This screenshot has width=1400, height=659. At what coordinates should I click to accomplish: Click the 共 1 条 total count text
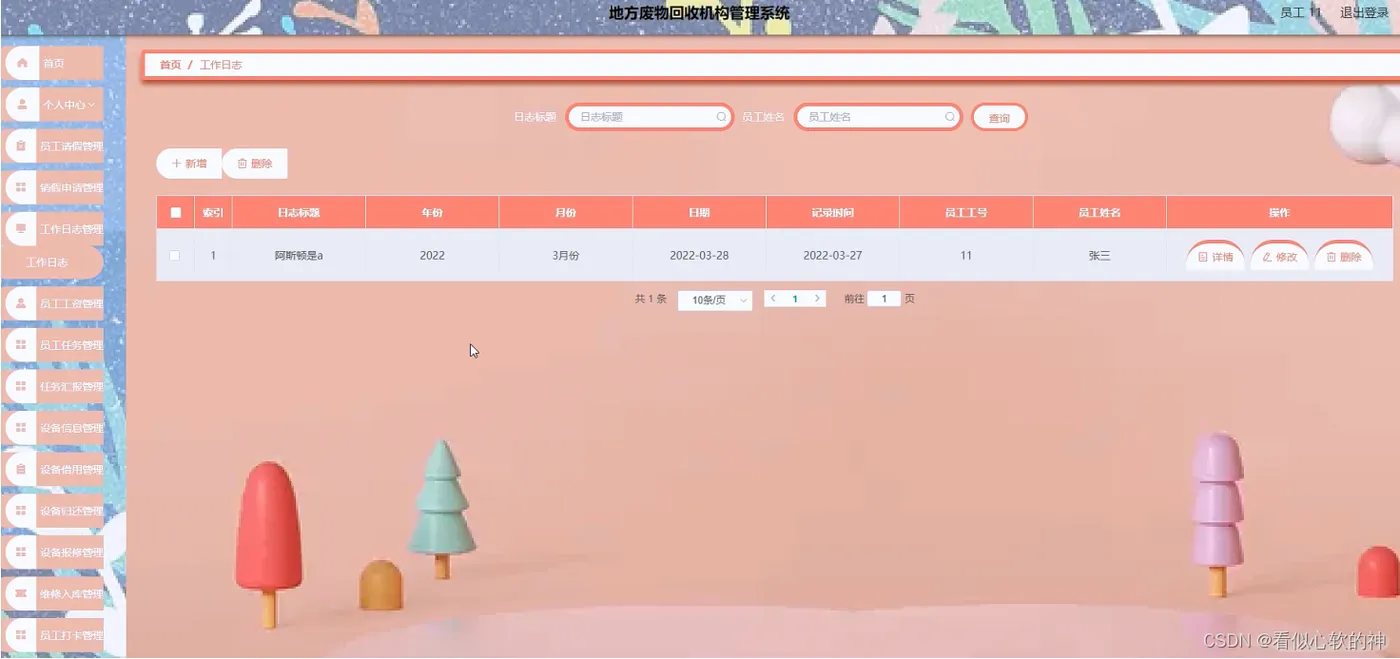point(650,299)
